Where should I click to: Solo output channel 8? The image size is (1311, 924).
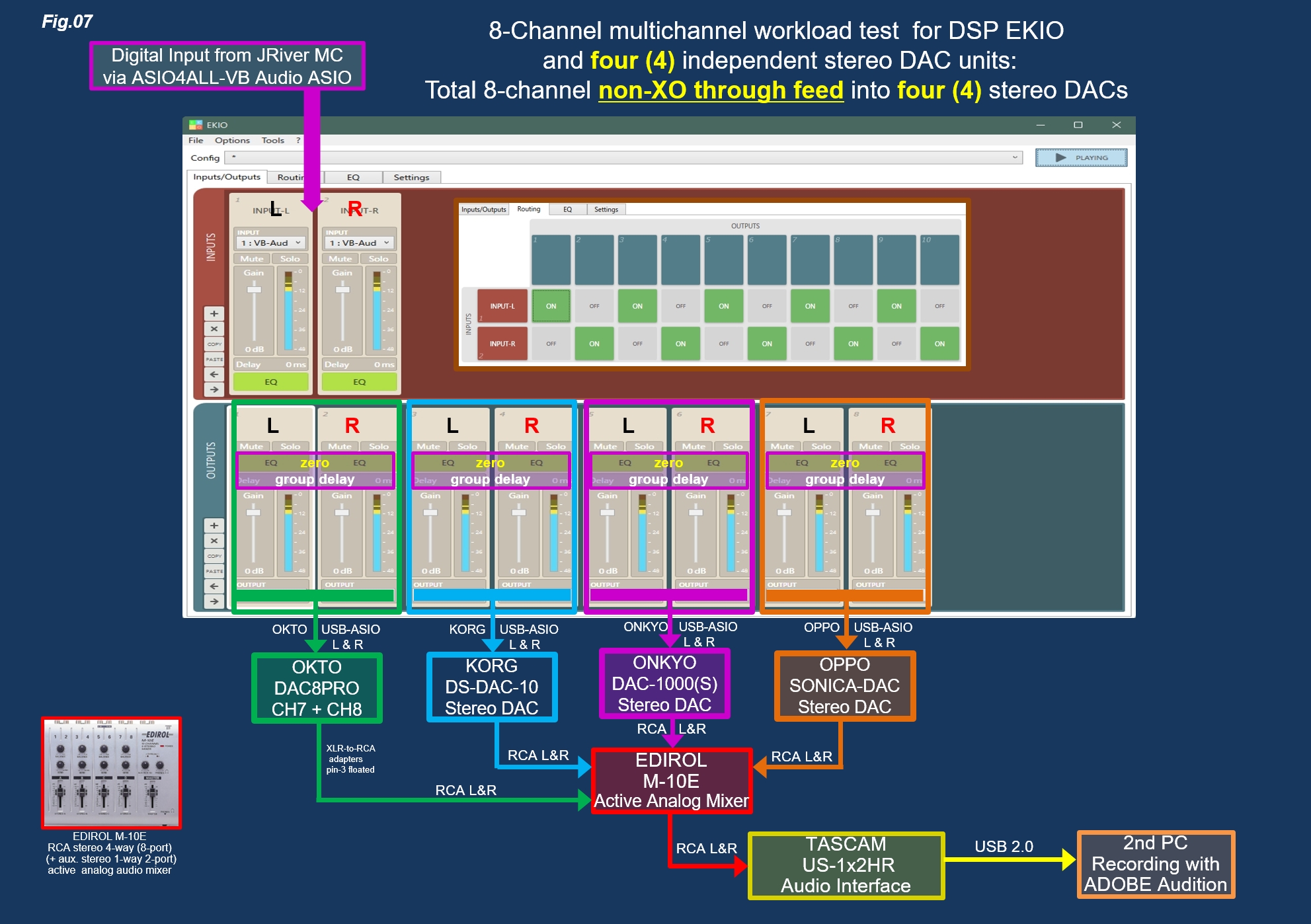coord(910,446)
